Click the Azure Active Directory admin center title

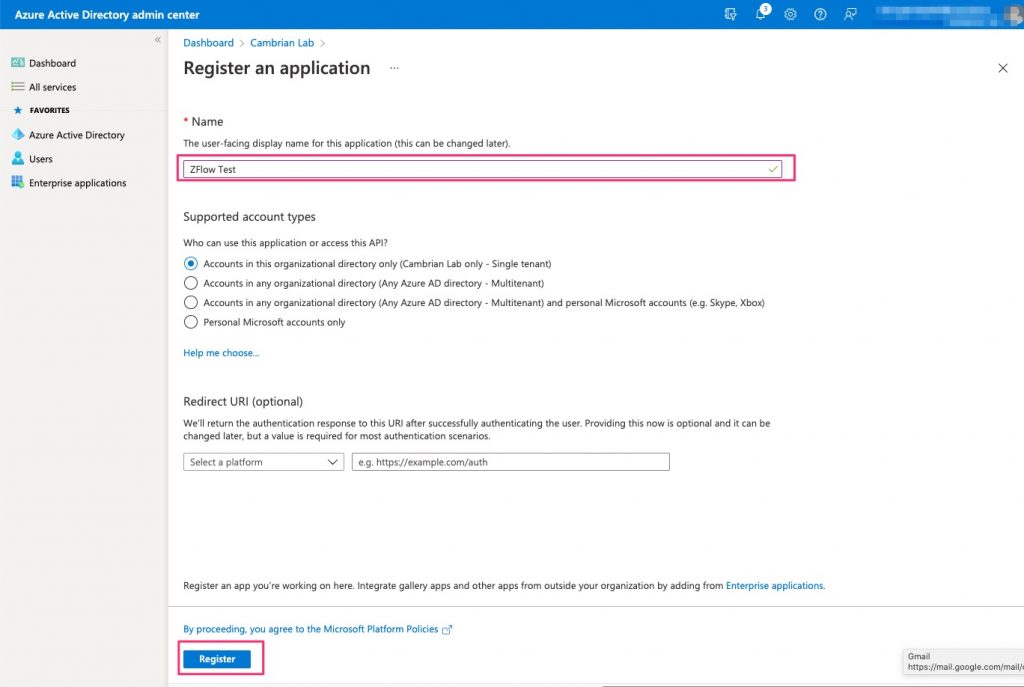107,14
